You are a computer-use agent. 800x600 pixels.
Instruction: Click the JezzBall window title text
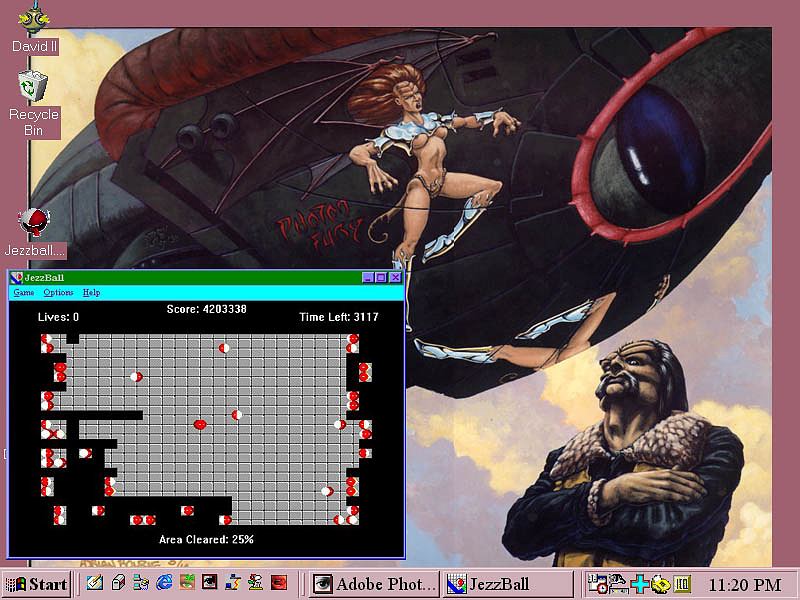pos(44,278)
